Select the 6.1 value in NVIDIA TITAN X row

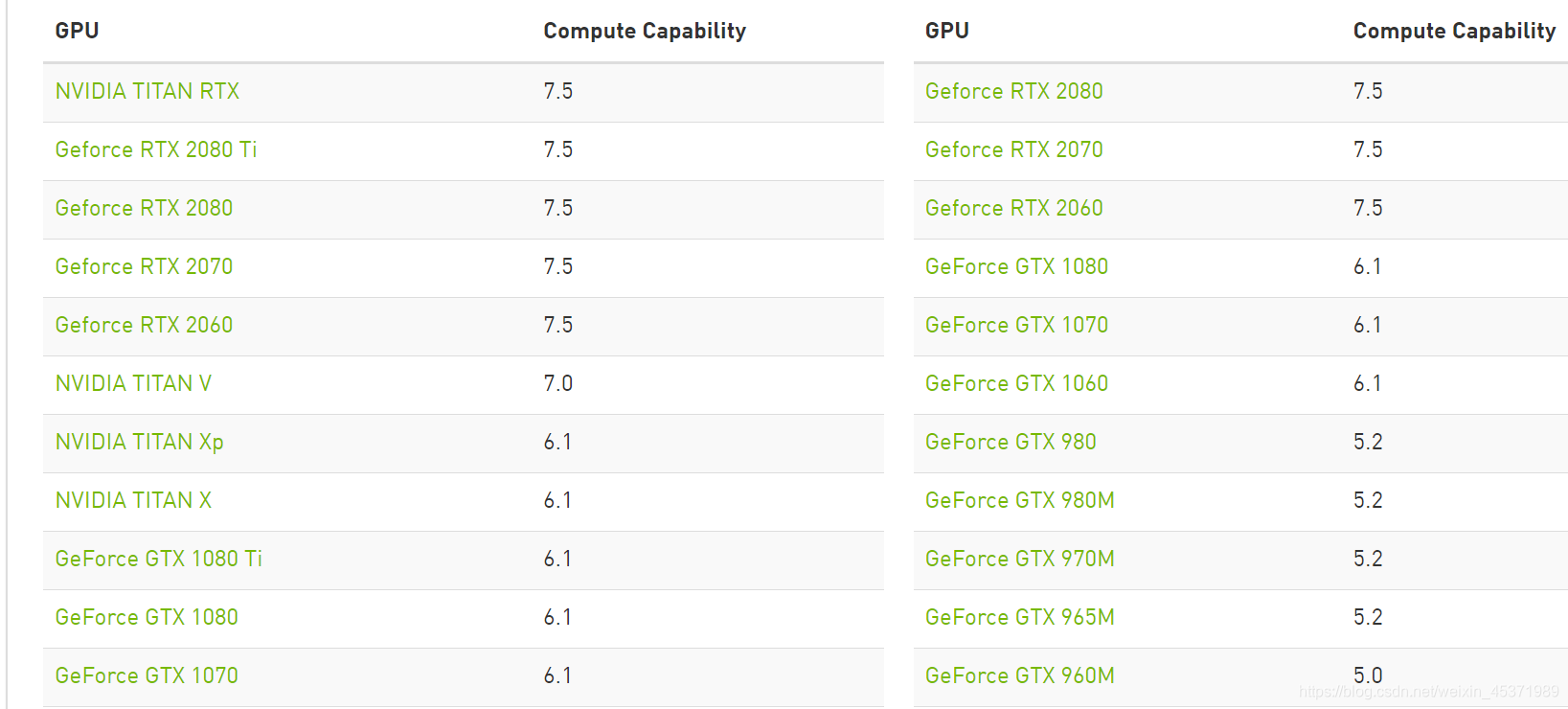[557, 500]
